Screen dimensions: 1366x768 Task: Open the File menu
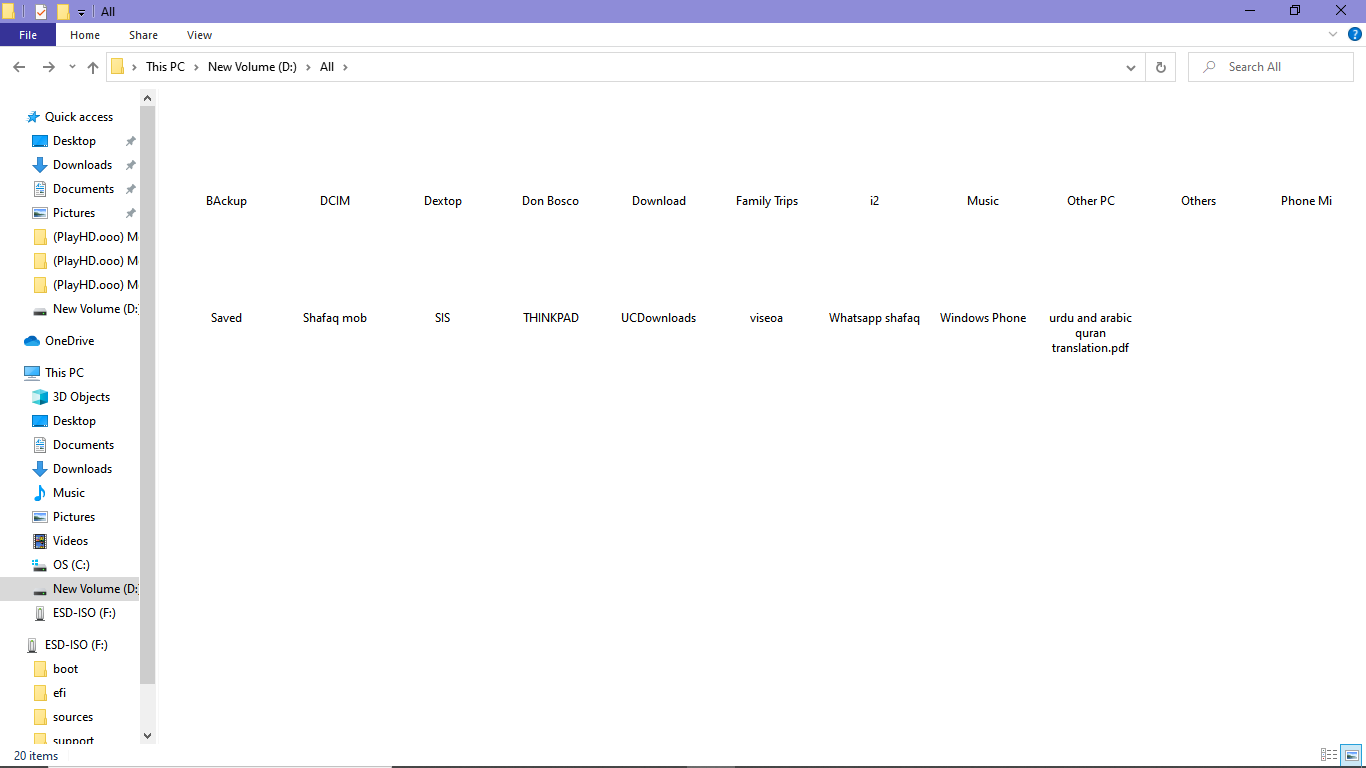(28, 35)
